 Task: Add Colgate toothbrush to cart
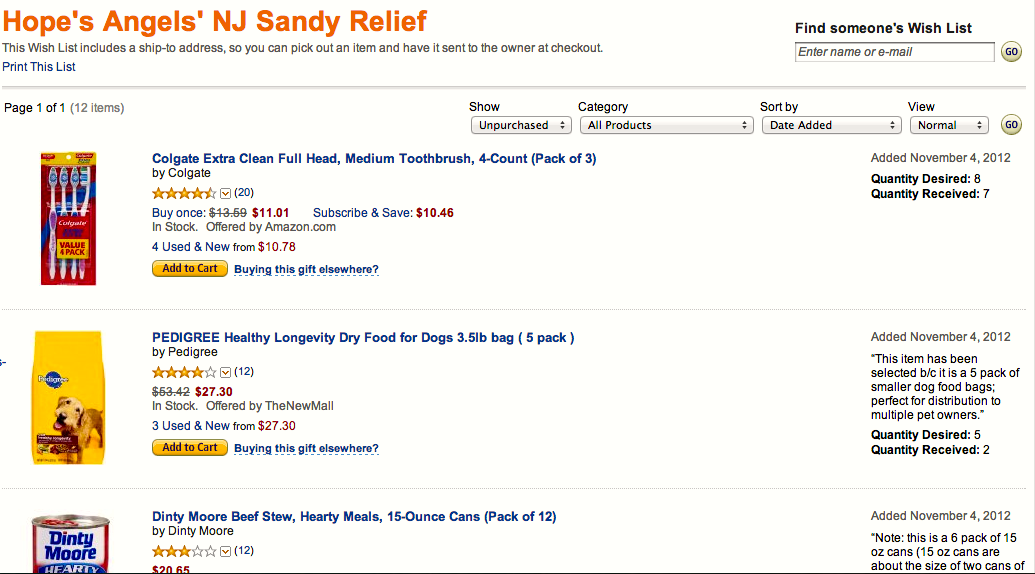pyautogui.click(x=190, y=268)
